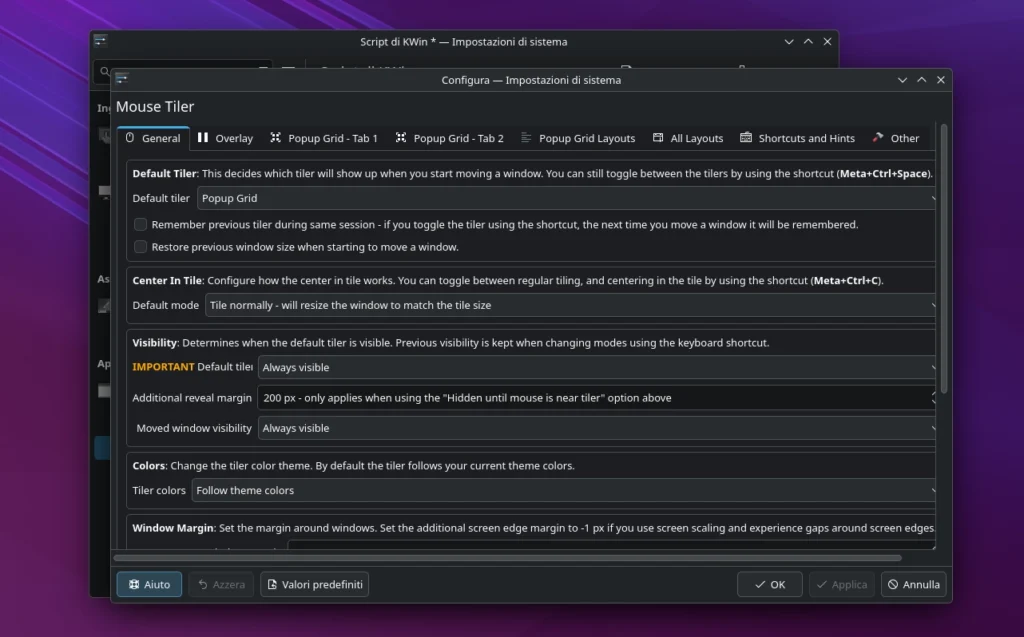Select the General tab's stopwatch icon

[129, 138]
